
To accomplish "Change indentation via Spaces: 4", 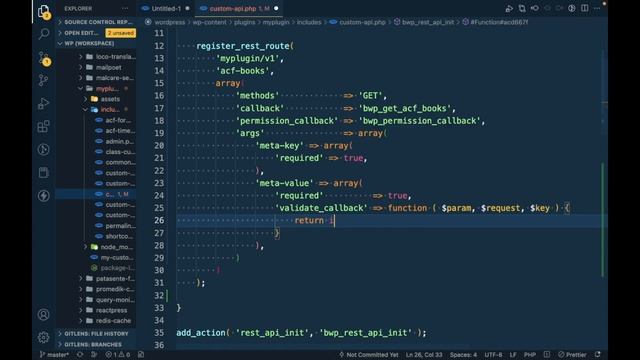I will click(463, 355).
